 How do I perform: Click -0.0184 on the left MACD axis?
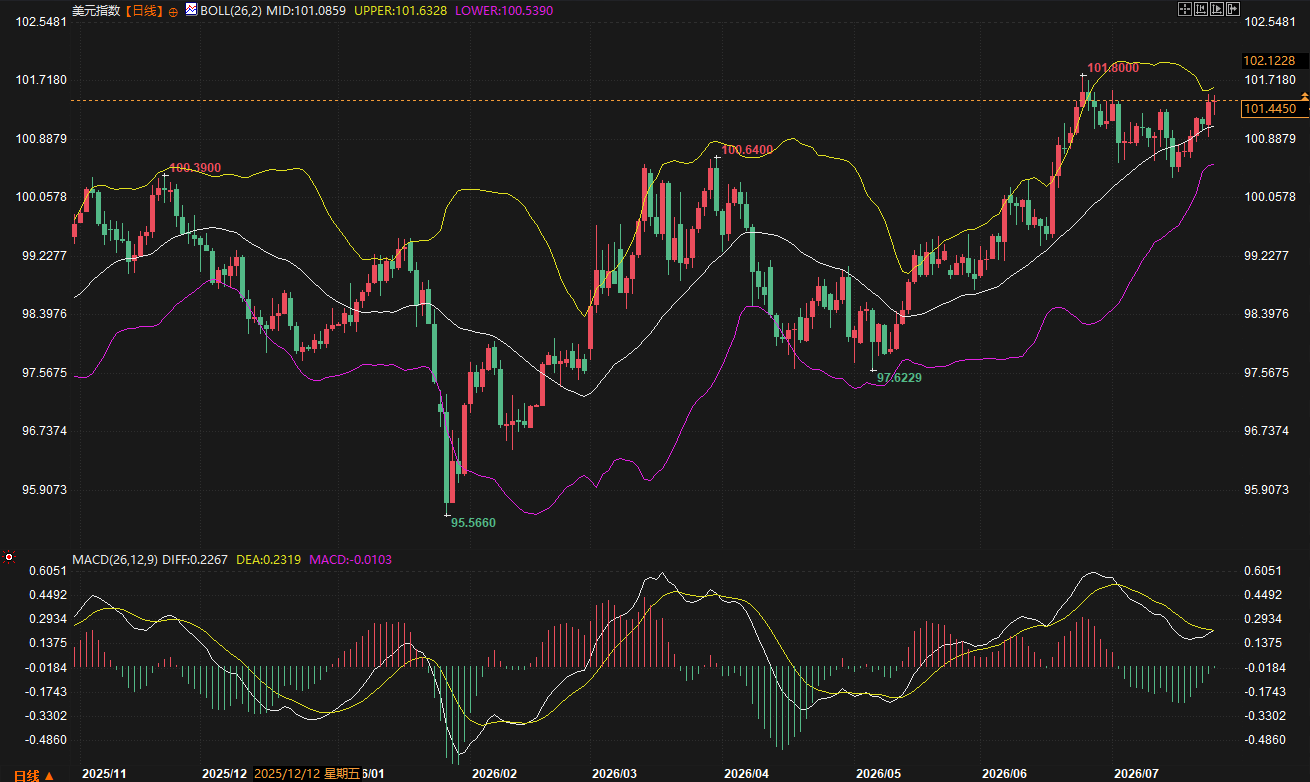[45, 667]
